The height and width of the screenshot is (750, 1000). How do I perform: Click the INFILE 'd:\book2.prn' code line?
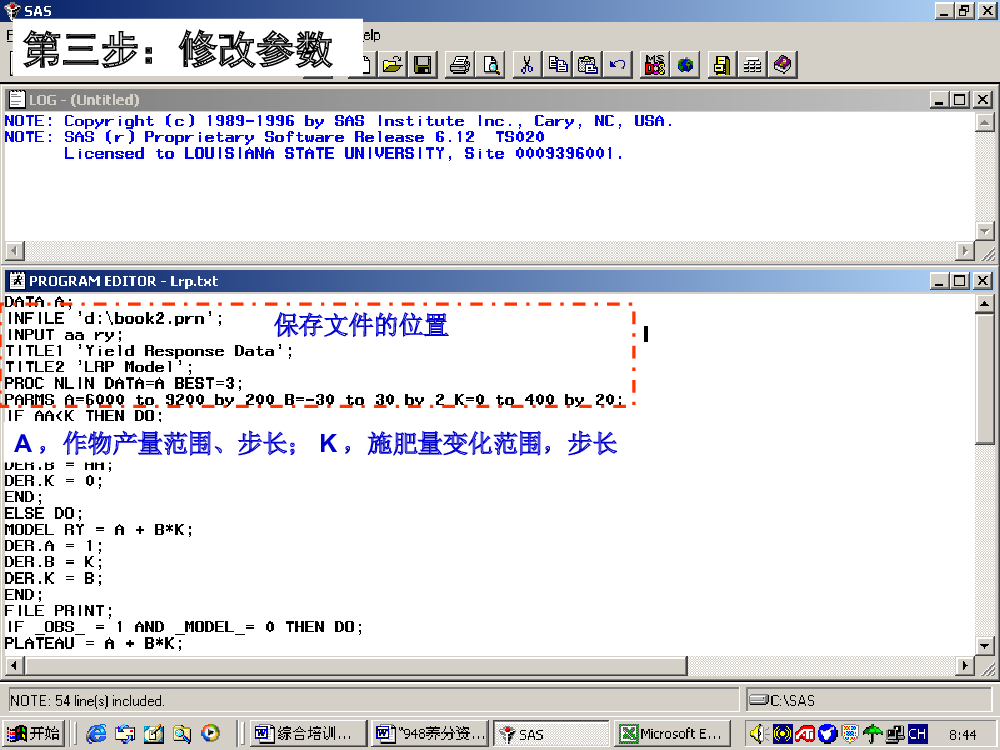click(115, 318)
